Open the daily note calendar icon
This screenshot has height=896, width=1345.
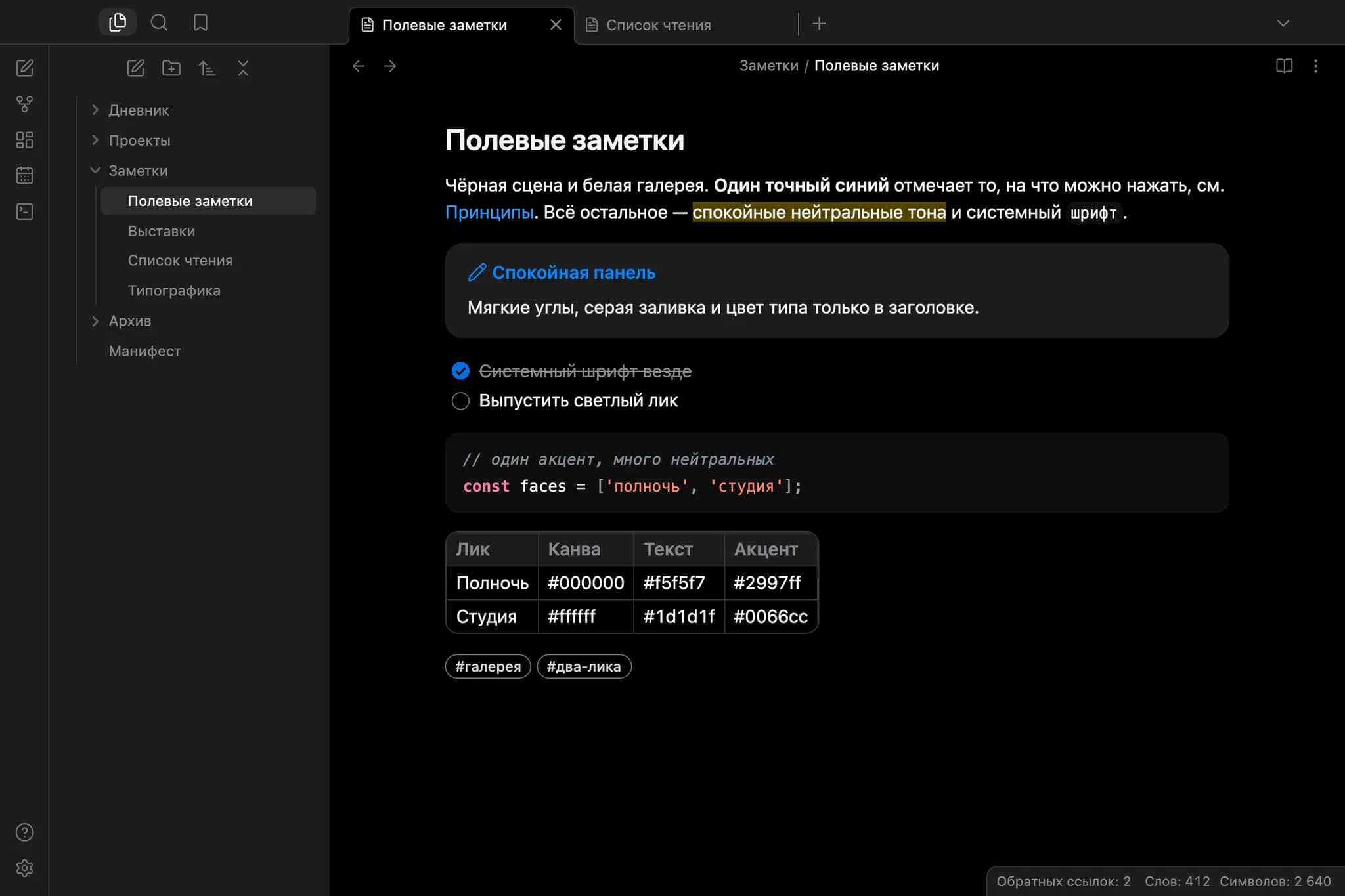(25, 175)
